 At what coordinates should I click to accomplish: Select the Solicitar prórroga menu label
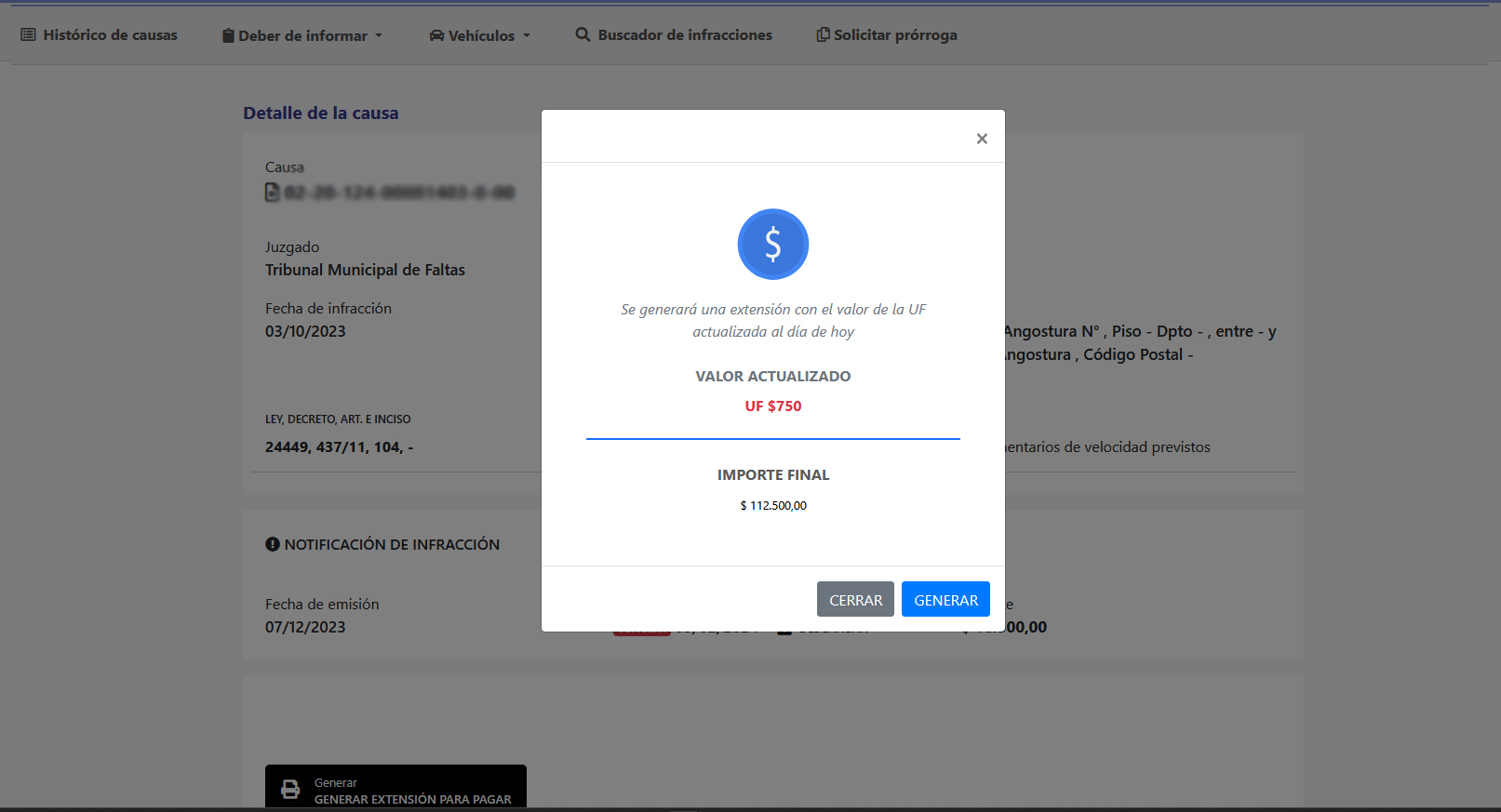point(895,35)
